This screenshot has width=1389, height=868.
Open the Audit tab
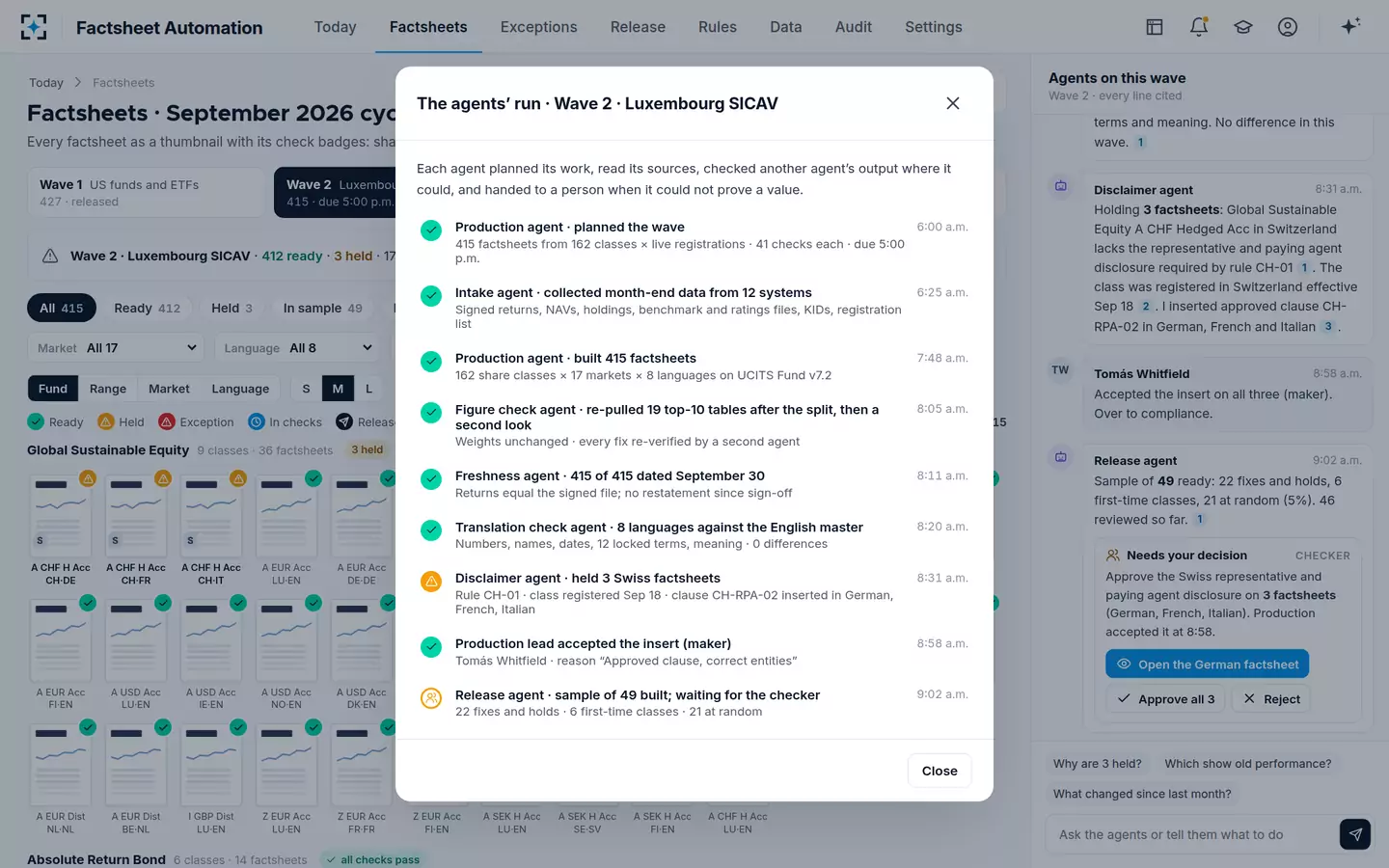pyautogui.click(x=854, y=27)
